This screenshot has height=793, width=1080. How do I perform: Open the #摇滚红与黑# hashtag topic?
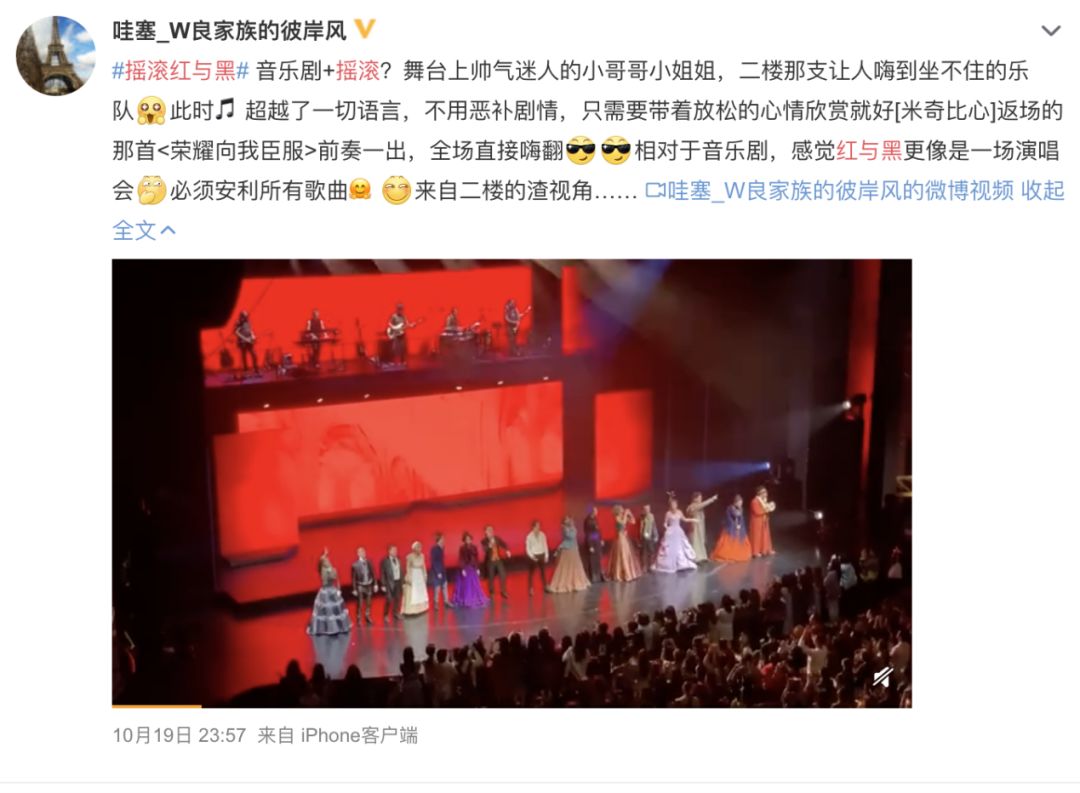(180, 71)
